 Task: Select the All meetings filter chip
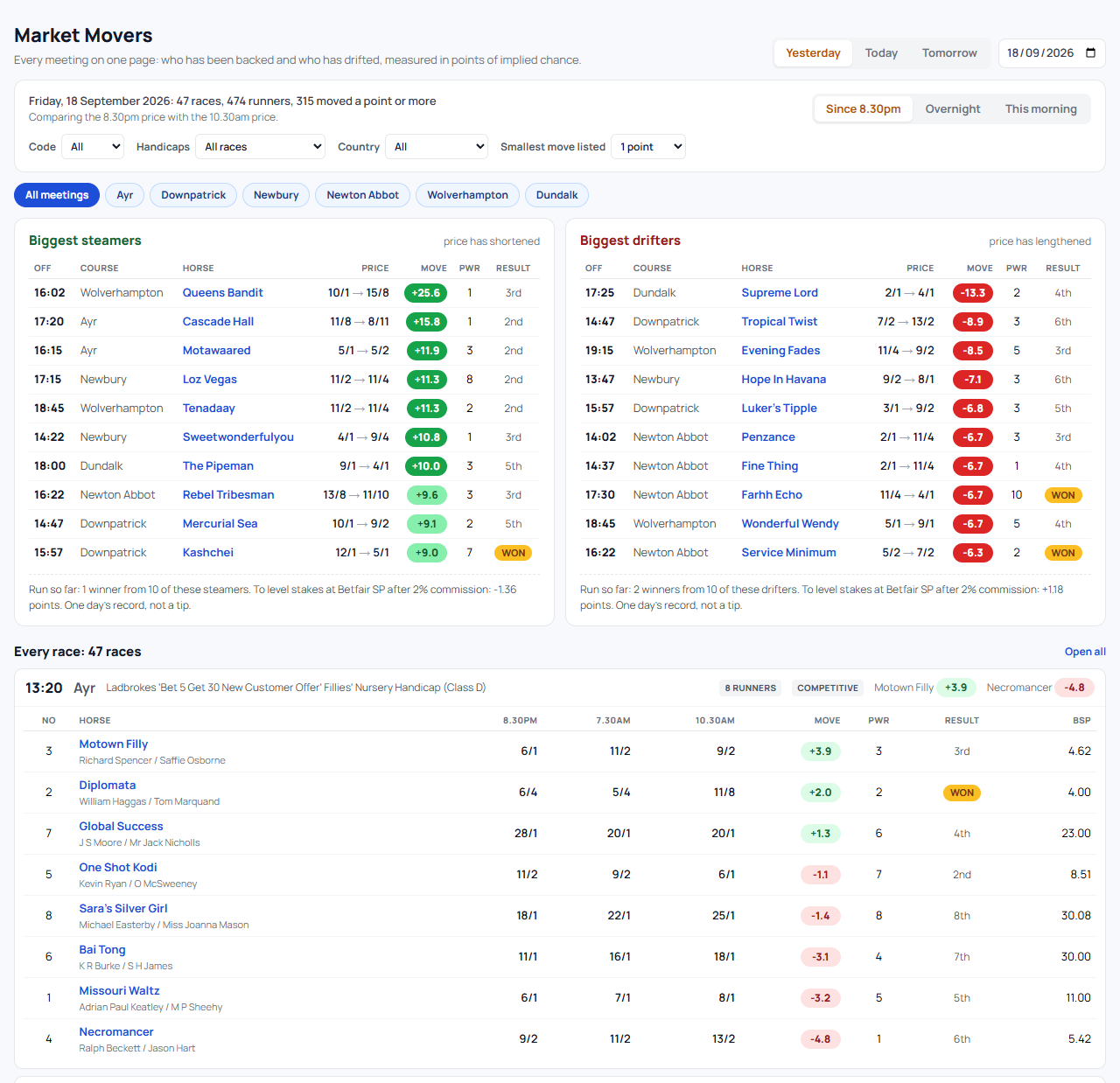coord(57,195)
